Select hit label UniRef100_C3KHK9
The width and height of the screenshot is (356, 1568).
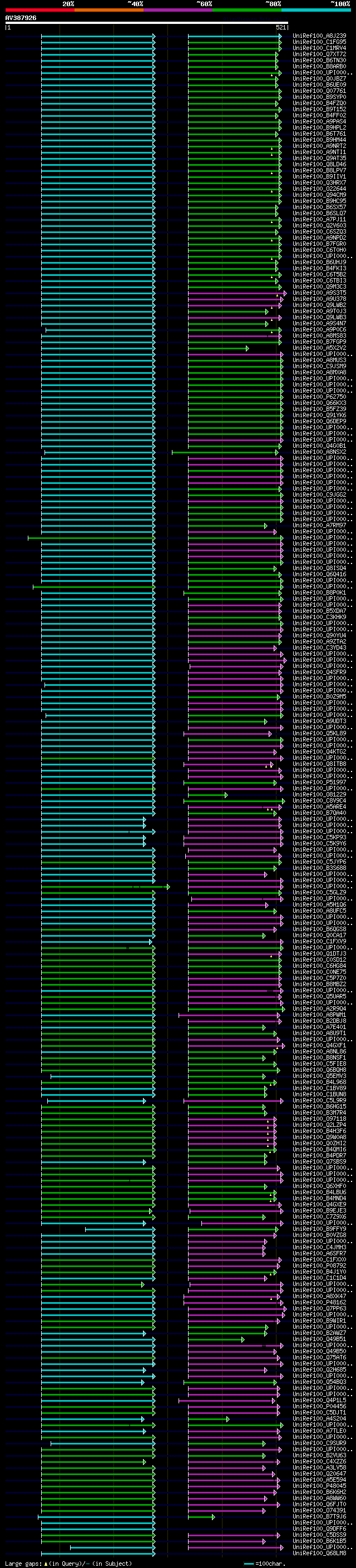coord(319,617)
